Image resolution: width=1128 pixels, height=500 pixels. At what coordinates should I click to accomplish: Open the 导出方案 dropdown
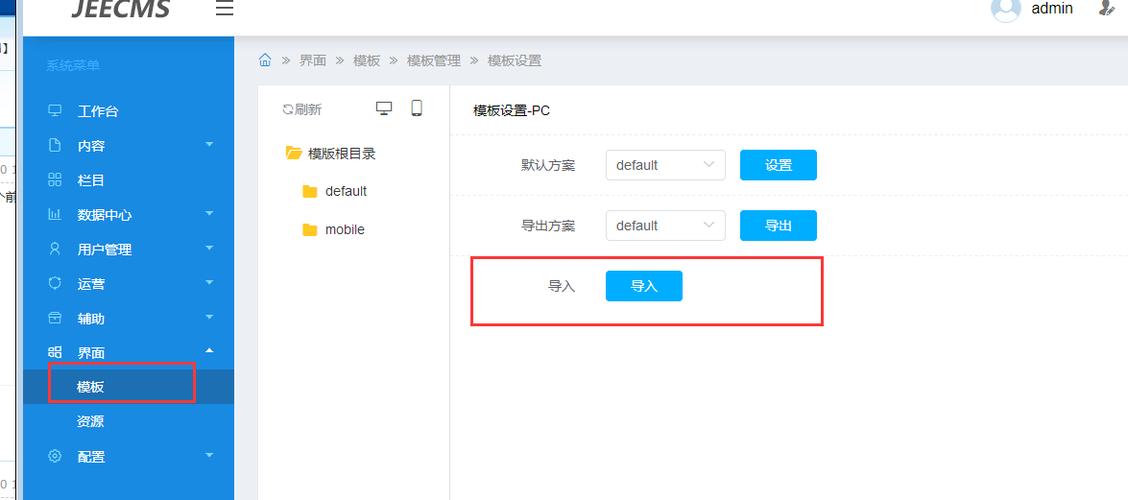tap(665, 225)
